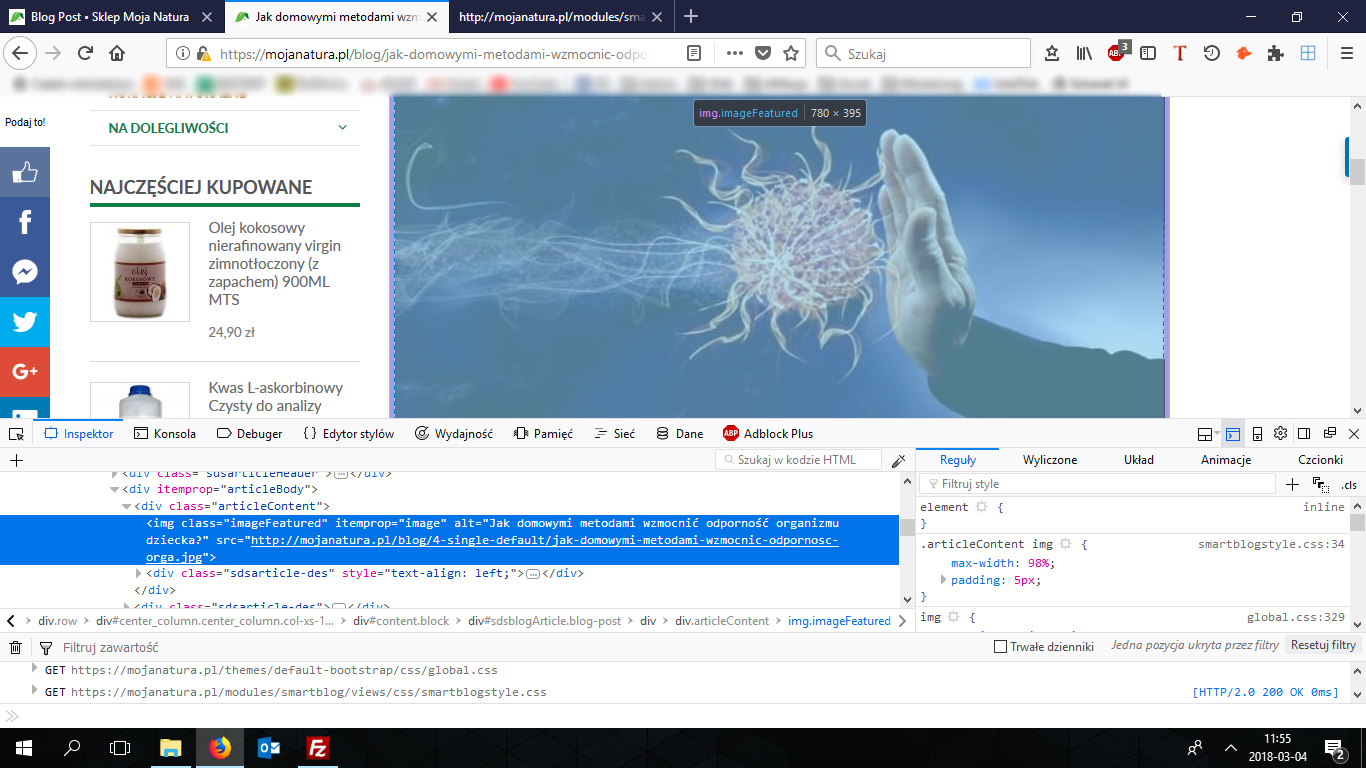Image resolution: width=1366 pixels, height=768 pixels.
Task: Open Kwas L-askorbinowy product link
Action: (276, 397)
